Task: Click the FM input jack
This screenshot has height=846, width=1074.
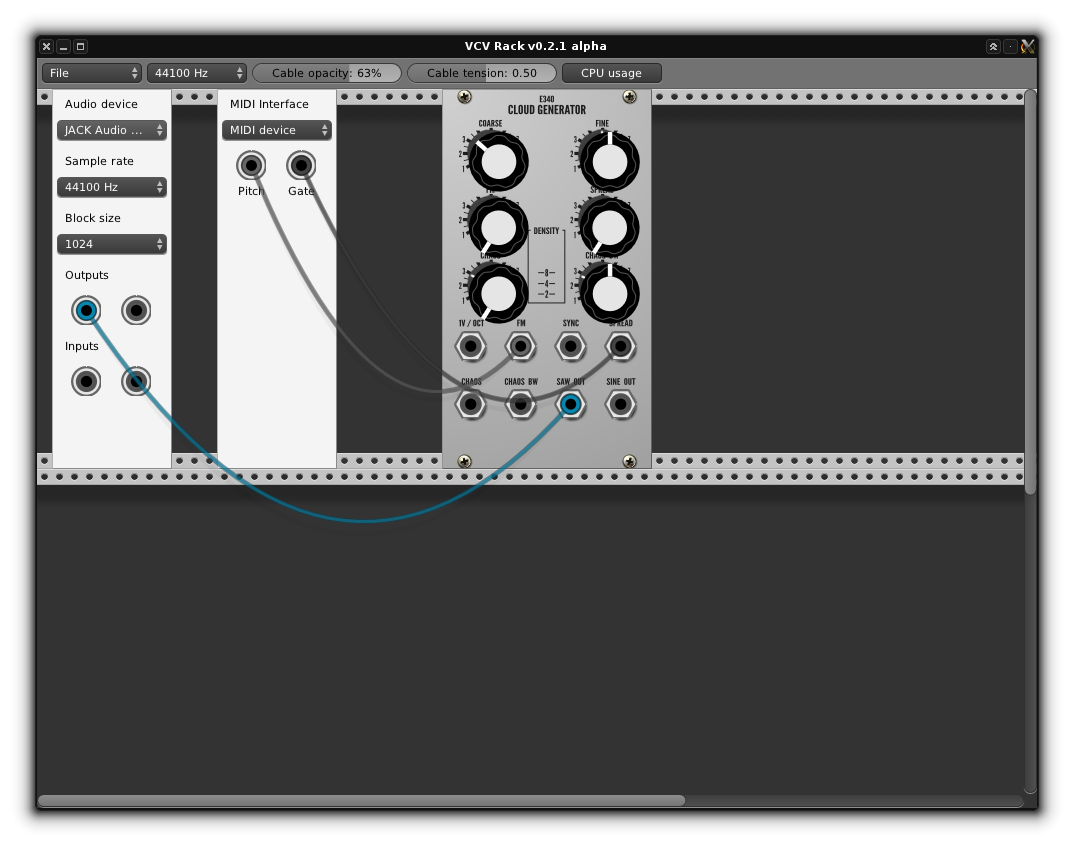Action: pyautogui.click(x=521, y=347)
